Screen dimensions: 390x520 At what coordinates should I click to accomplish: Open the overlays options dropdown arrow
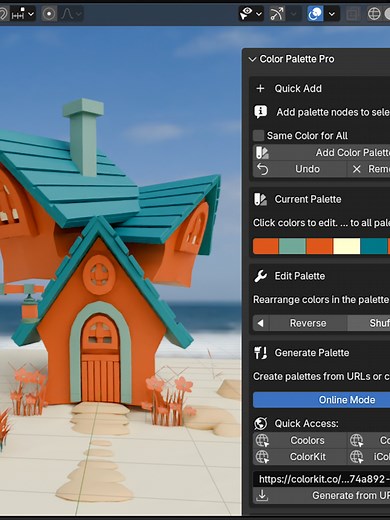tap(332, 14)
